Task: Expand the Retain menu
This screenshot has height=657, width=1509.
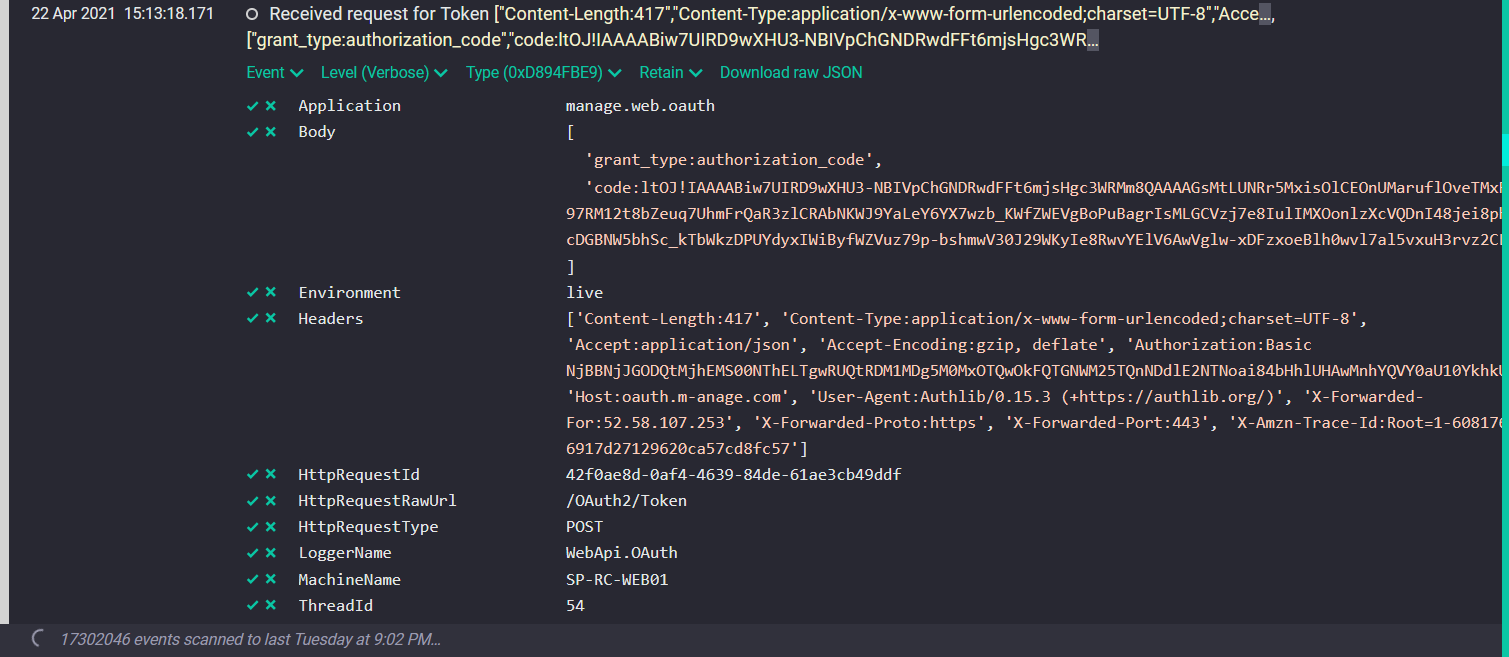Action: pyautogui.click(x=669, y=72)
